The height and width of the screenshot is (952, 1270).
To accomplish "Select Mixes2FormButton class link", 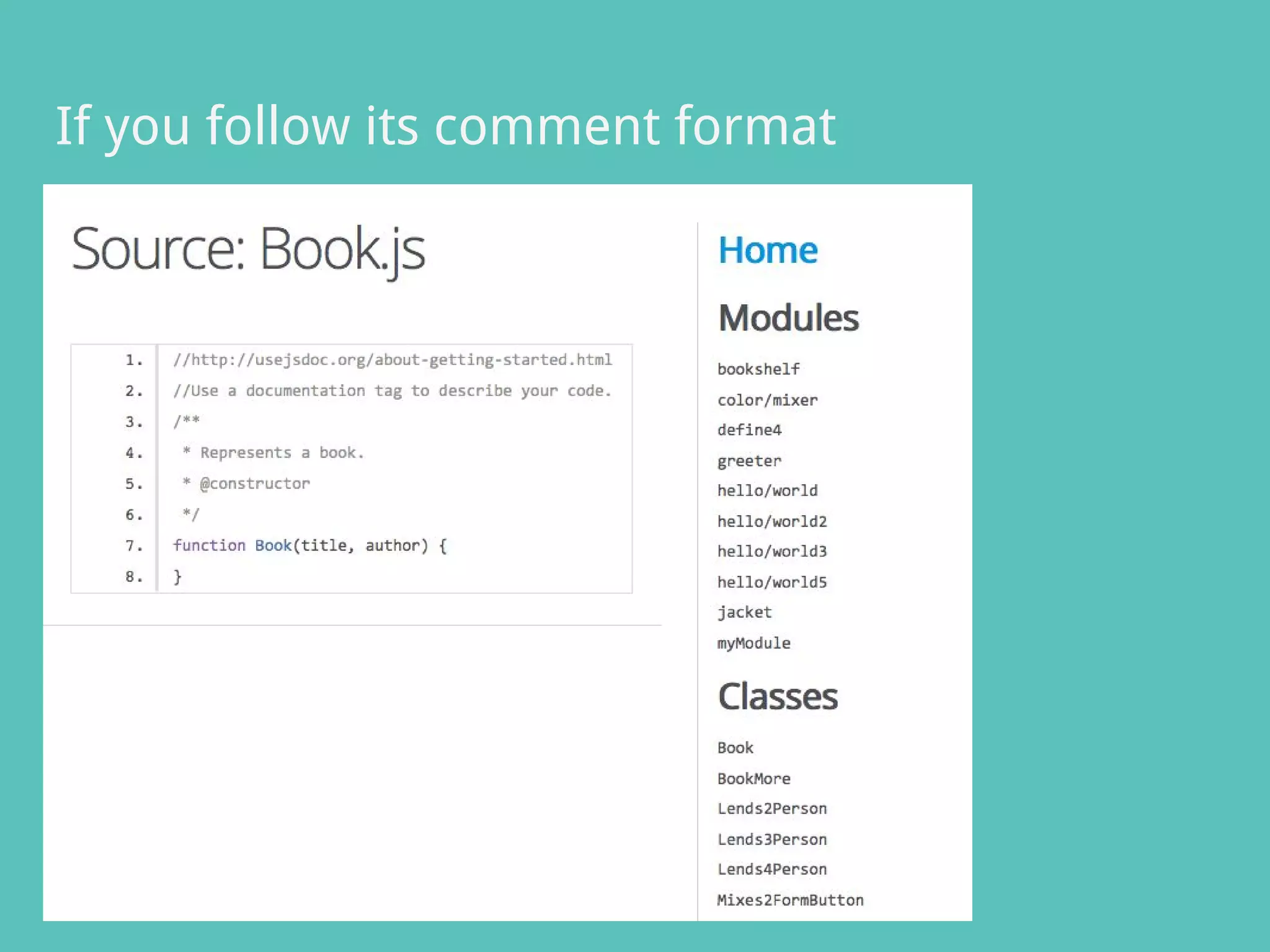I will 790,901.
